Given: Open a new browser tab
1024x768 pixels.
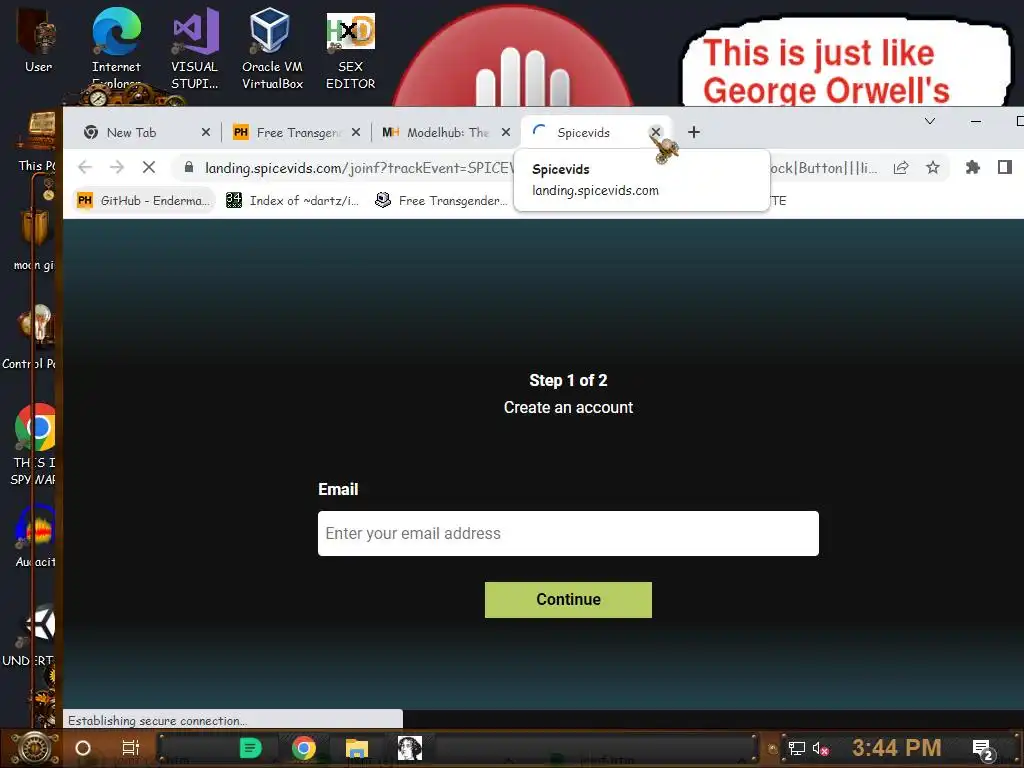Looking at the screenshot, I should pyautogui.click(x=694, y=133).
